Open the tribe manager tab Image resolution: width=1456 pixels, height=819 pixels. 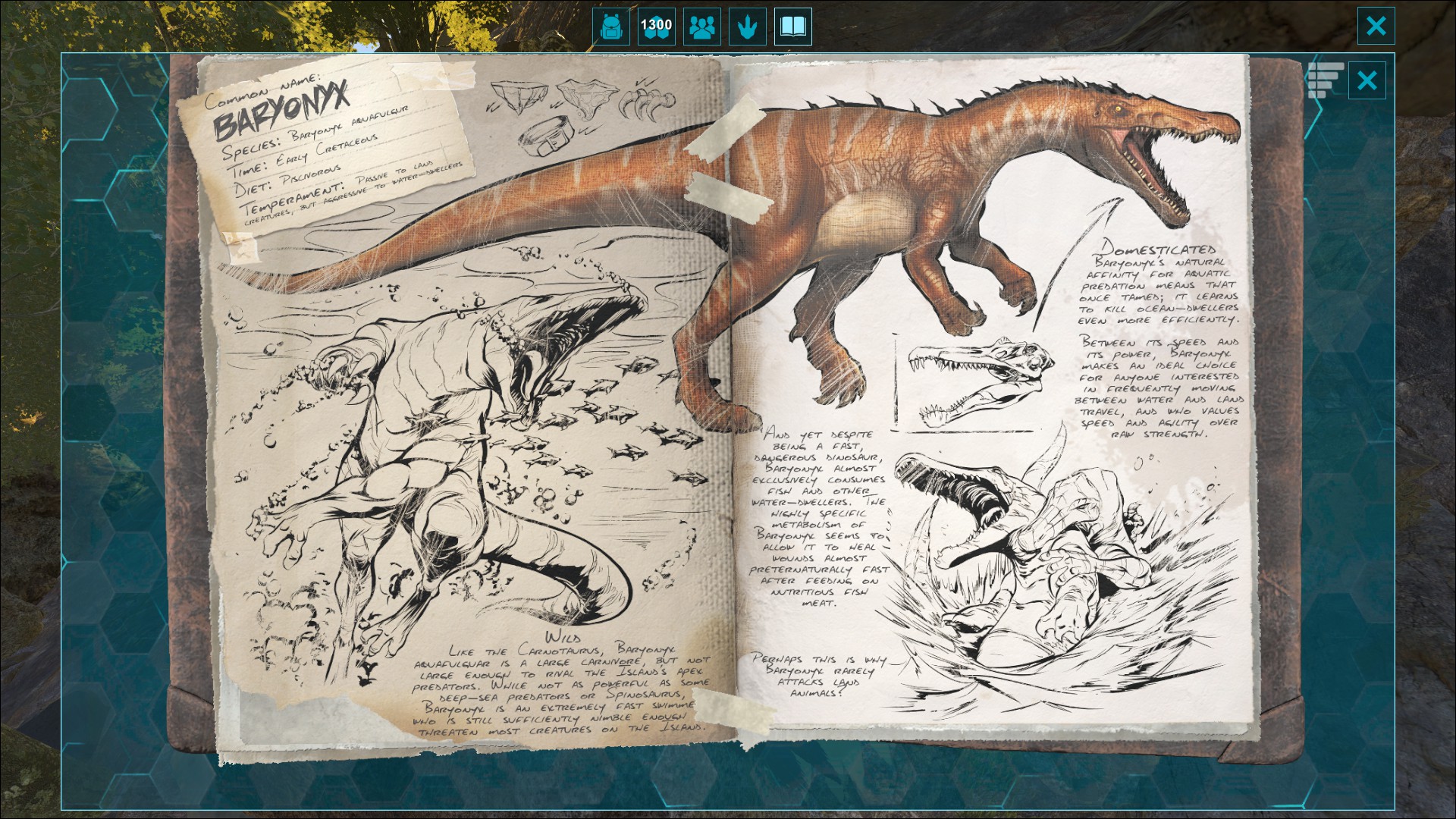(701, 27)
